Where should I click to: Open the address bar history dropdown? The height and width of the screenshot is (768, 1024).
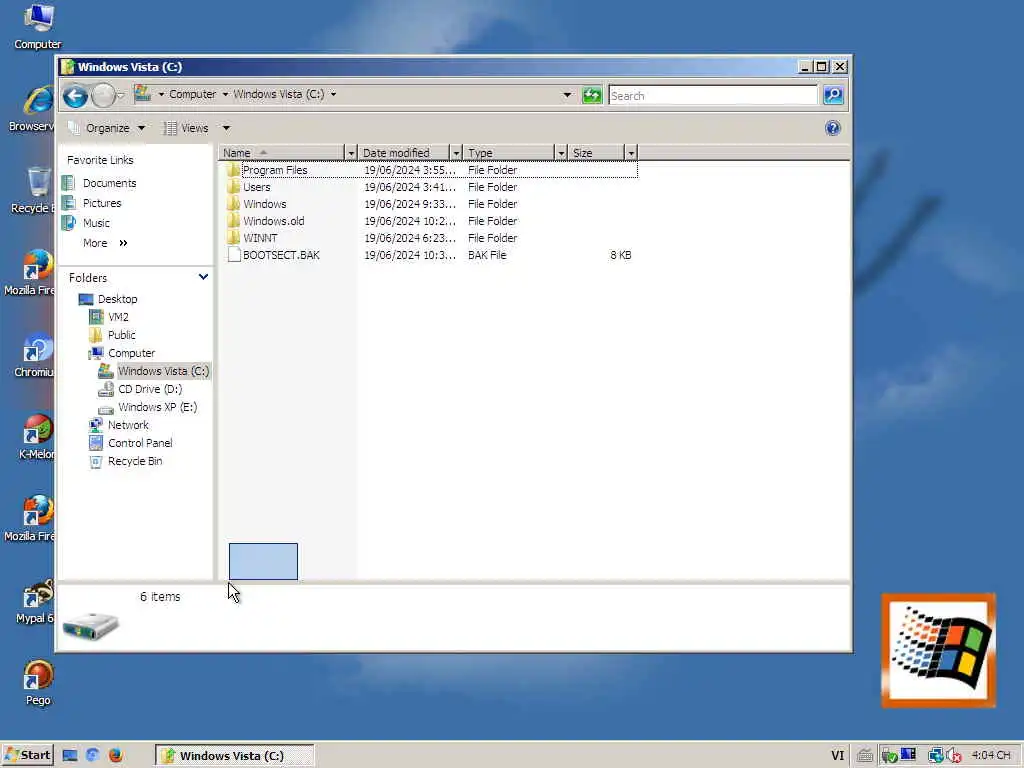pyautogui.click(x=567, y=95)
